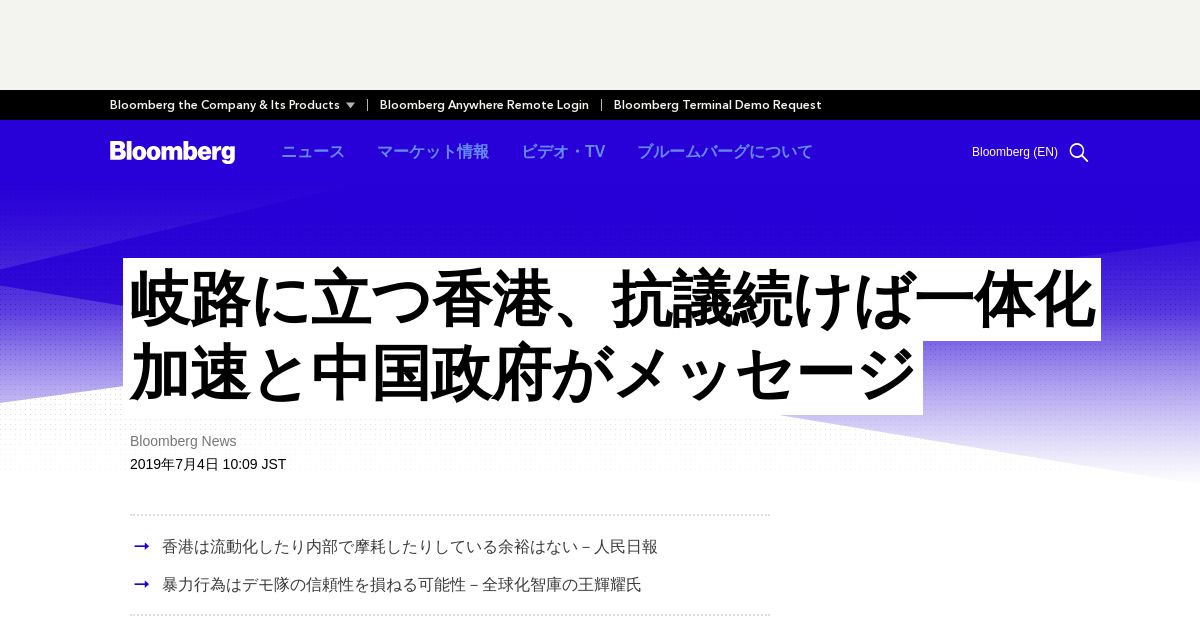Select the マーケット情報 menu item

pyautogui.click(x=433, y=152)
